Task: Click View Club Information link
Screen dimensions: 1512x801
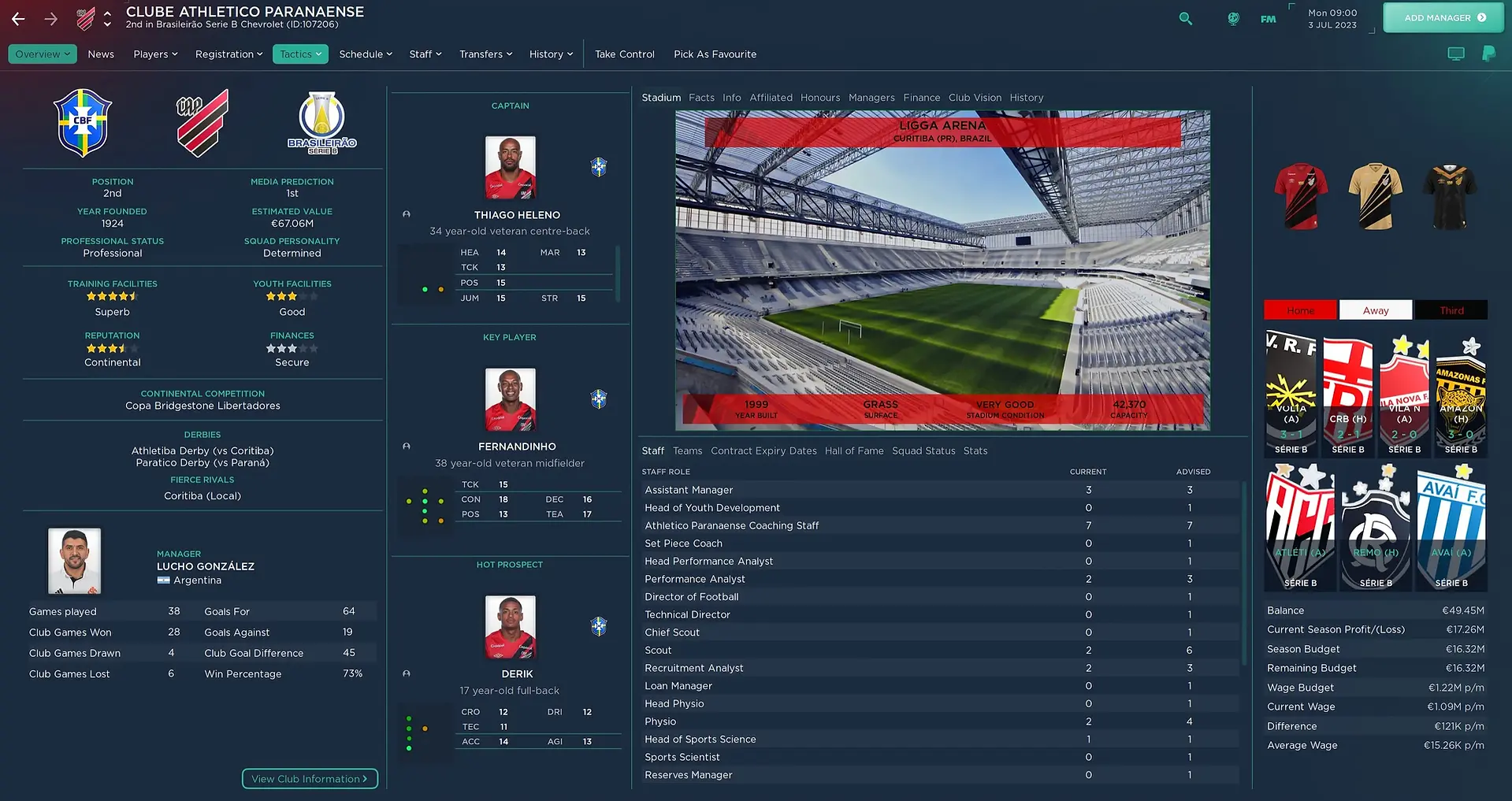Action: [x=310, y=778]
